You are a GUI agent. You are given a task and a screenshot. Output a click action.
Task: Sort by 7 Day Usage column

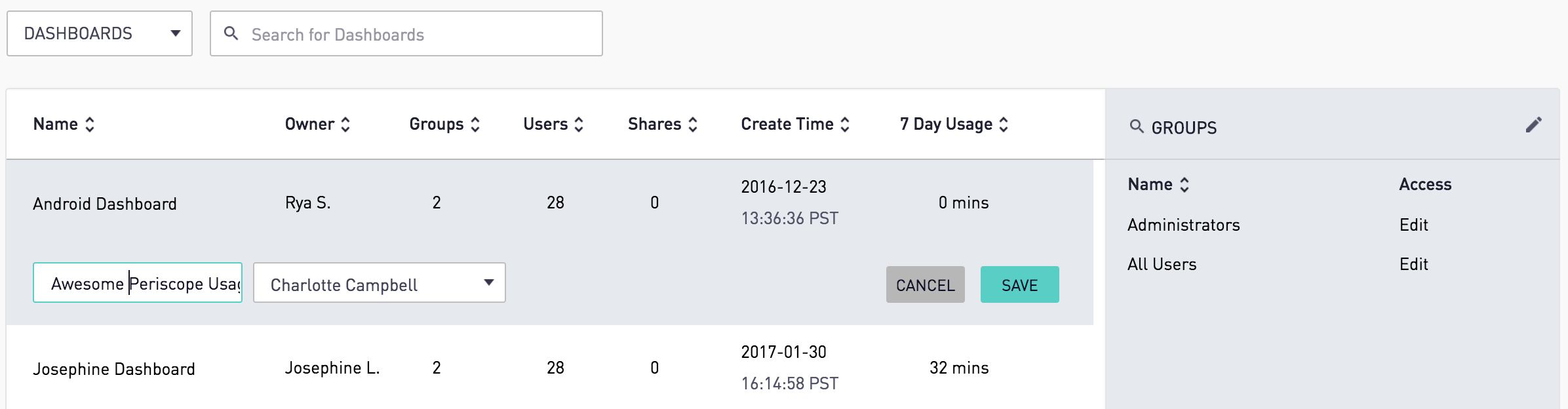[x=1004, y=125]
